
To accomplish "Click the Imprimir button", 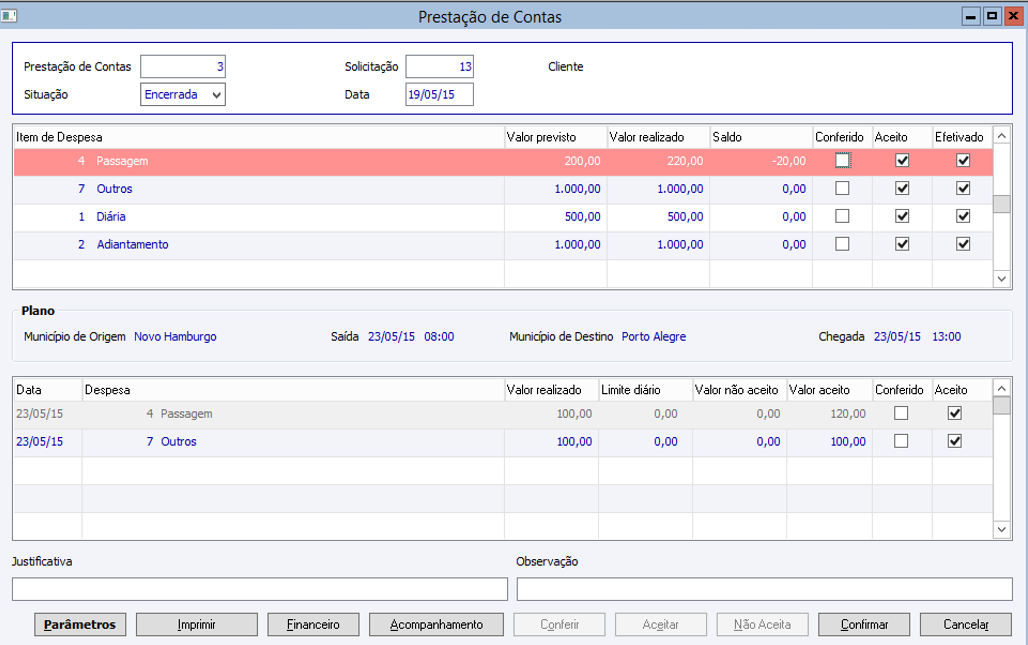I will point(197,624).
